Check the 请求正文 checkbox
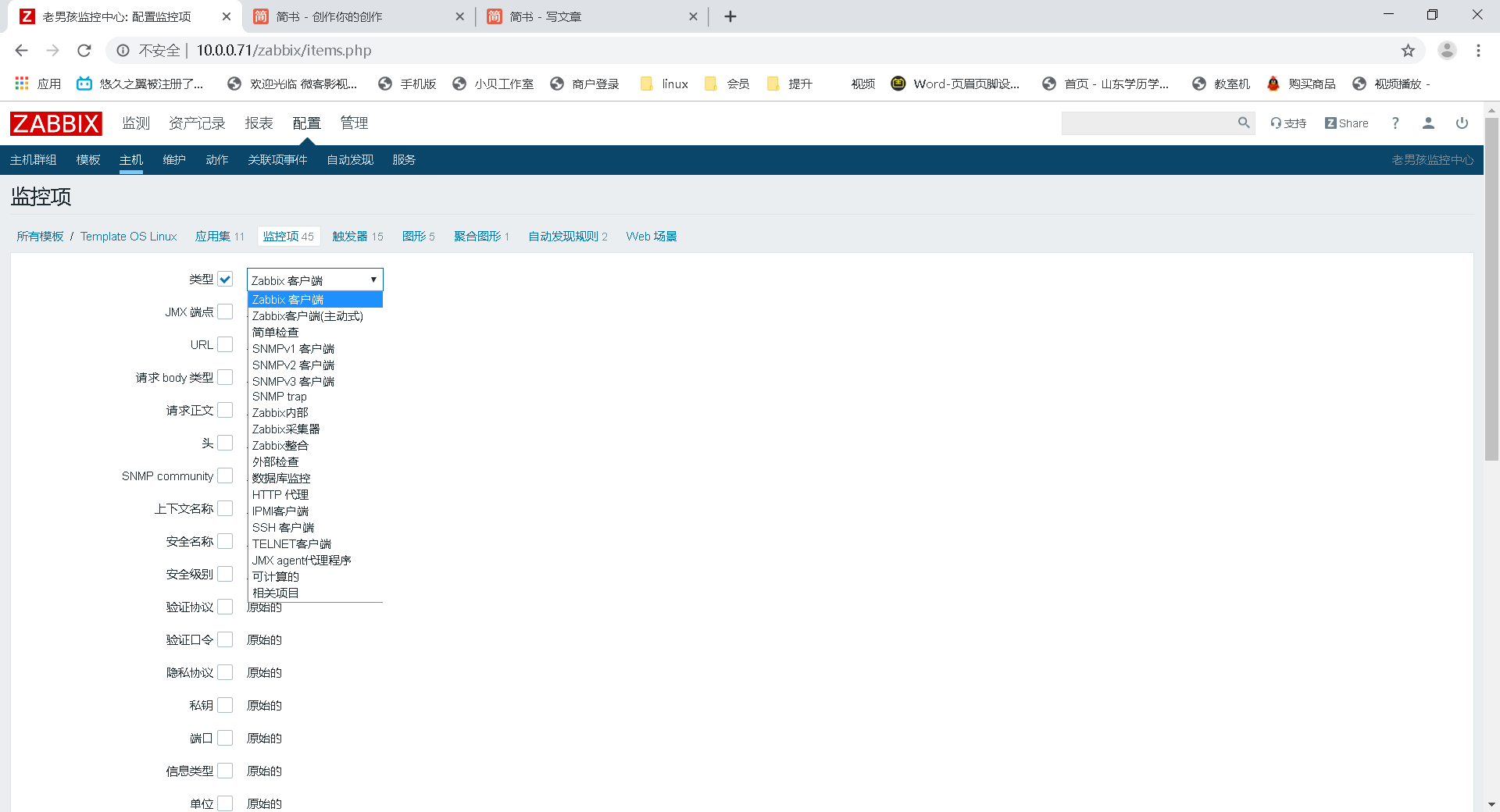 tap(225, 410)
